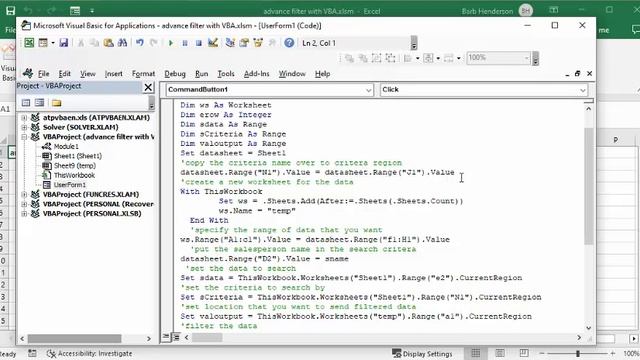Run the macro with the green play icon
Screen dimensions: 640x360
click(171, 43)
